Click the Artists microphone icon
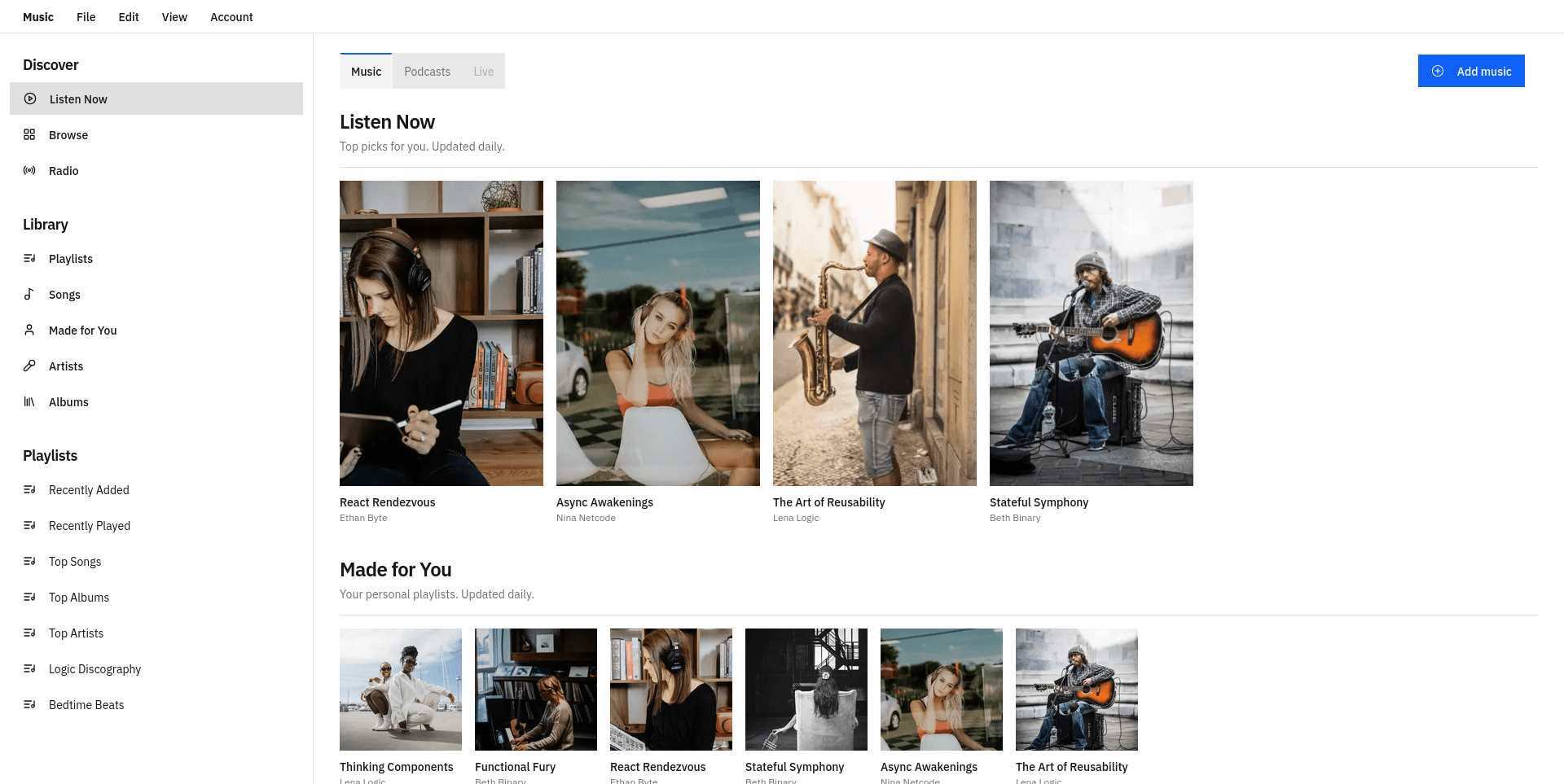The height and width of the screenshot is (784, 1564). coord(29,366)
